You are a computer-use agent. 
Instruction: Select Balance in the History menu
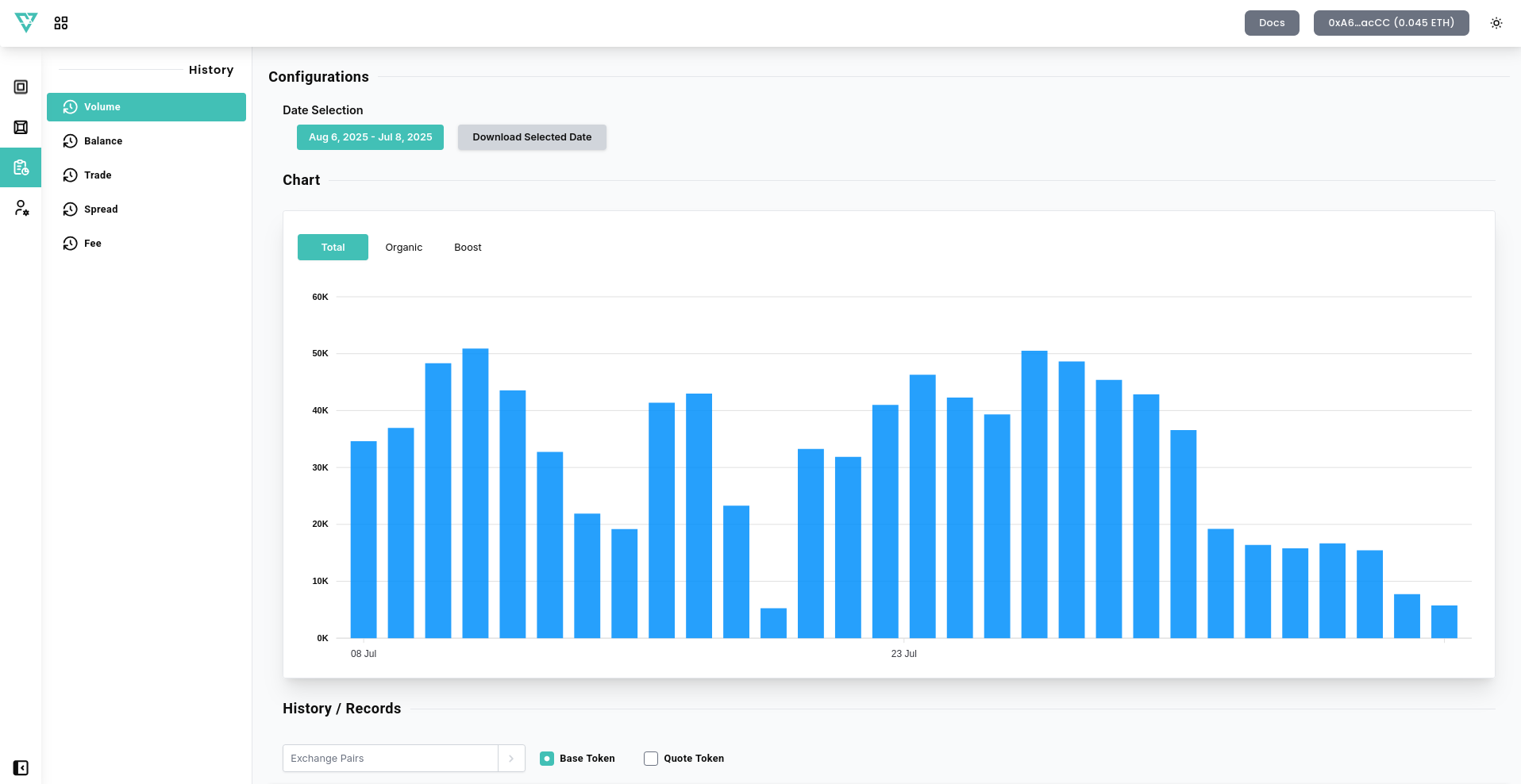[x=103, y=141]
